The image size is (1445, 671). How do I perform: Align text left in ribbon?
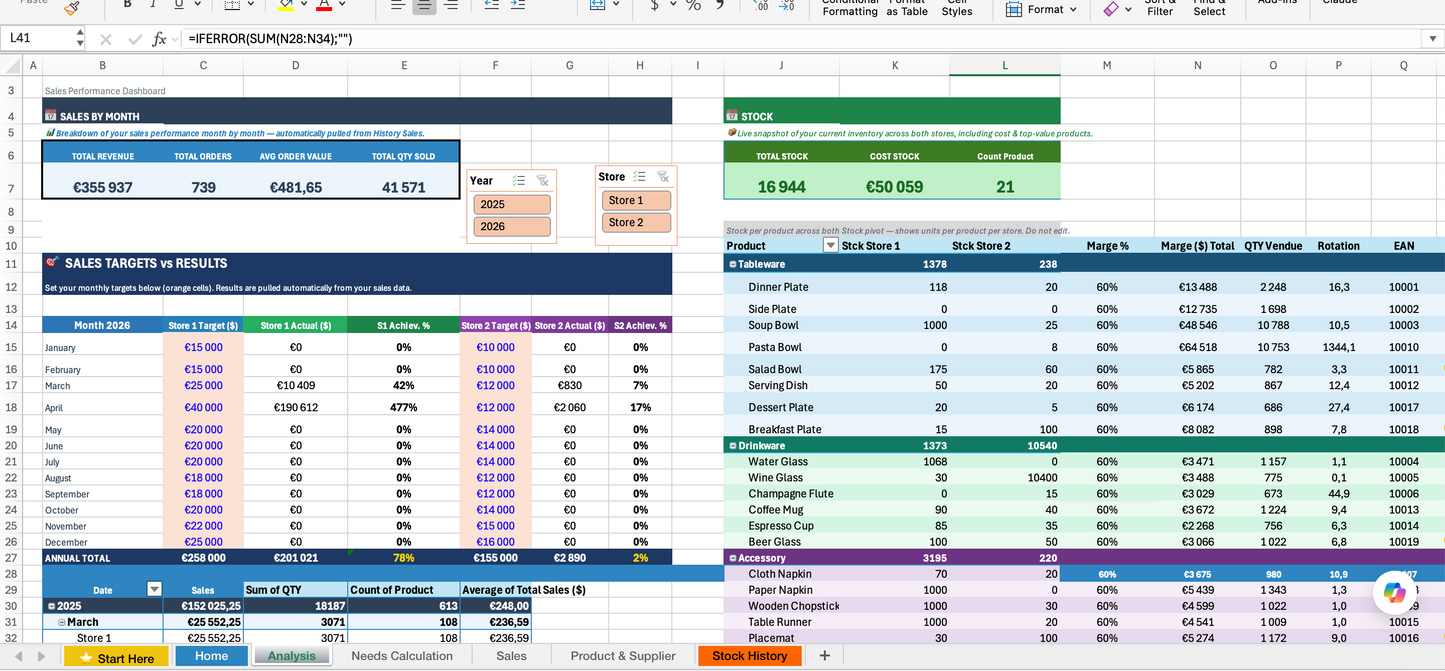(397, 5)
